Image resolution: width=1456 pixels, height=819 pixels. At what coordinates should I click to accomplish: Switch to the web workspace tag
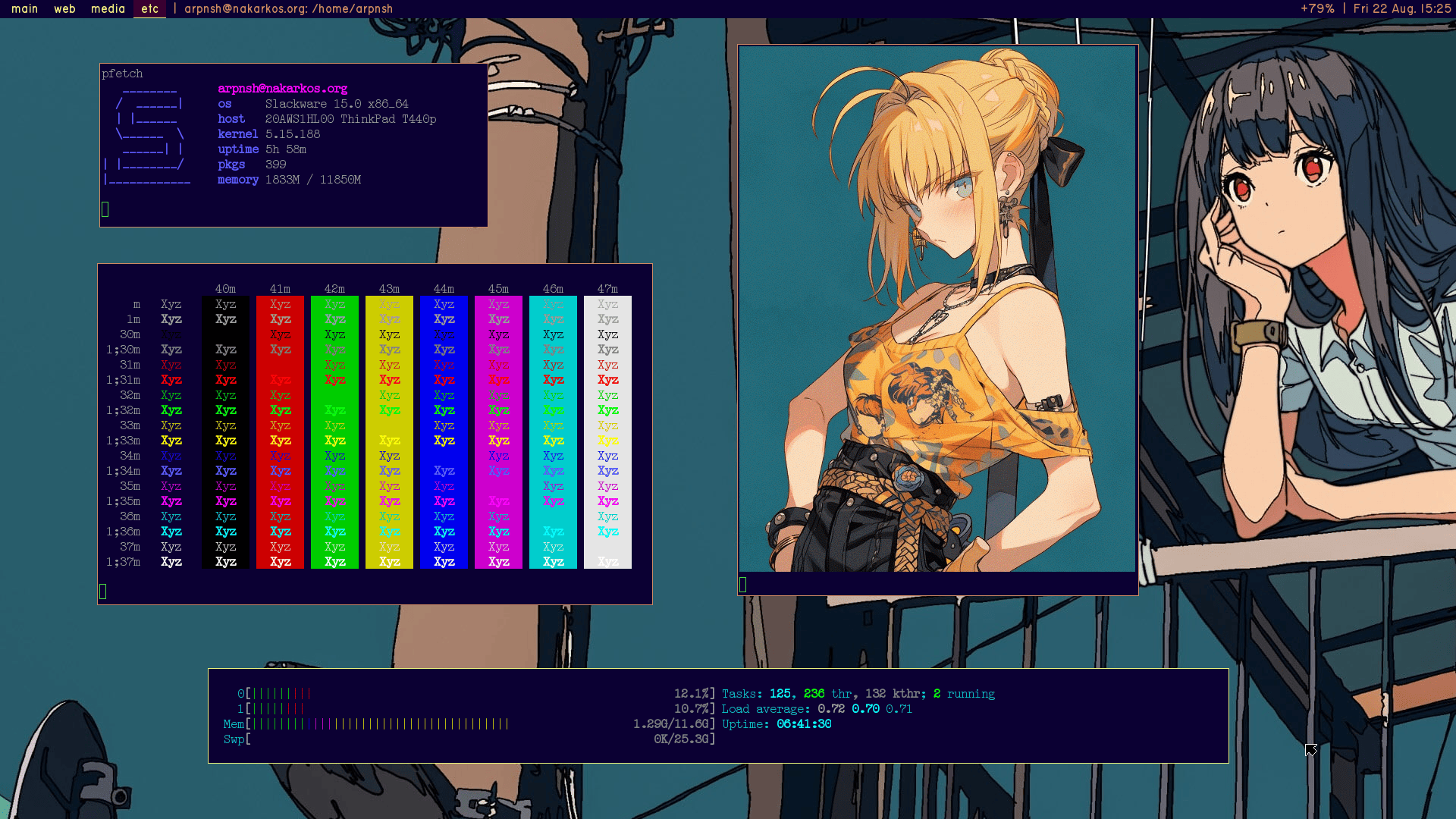(x=64, y=9)
